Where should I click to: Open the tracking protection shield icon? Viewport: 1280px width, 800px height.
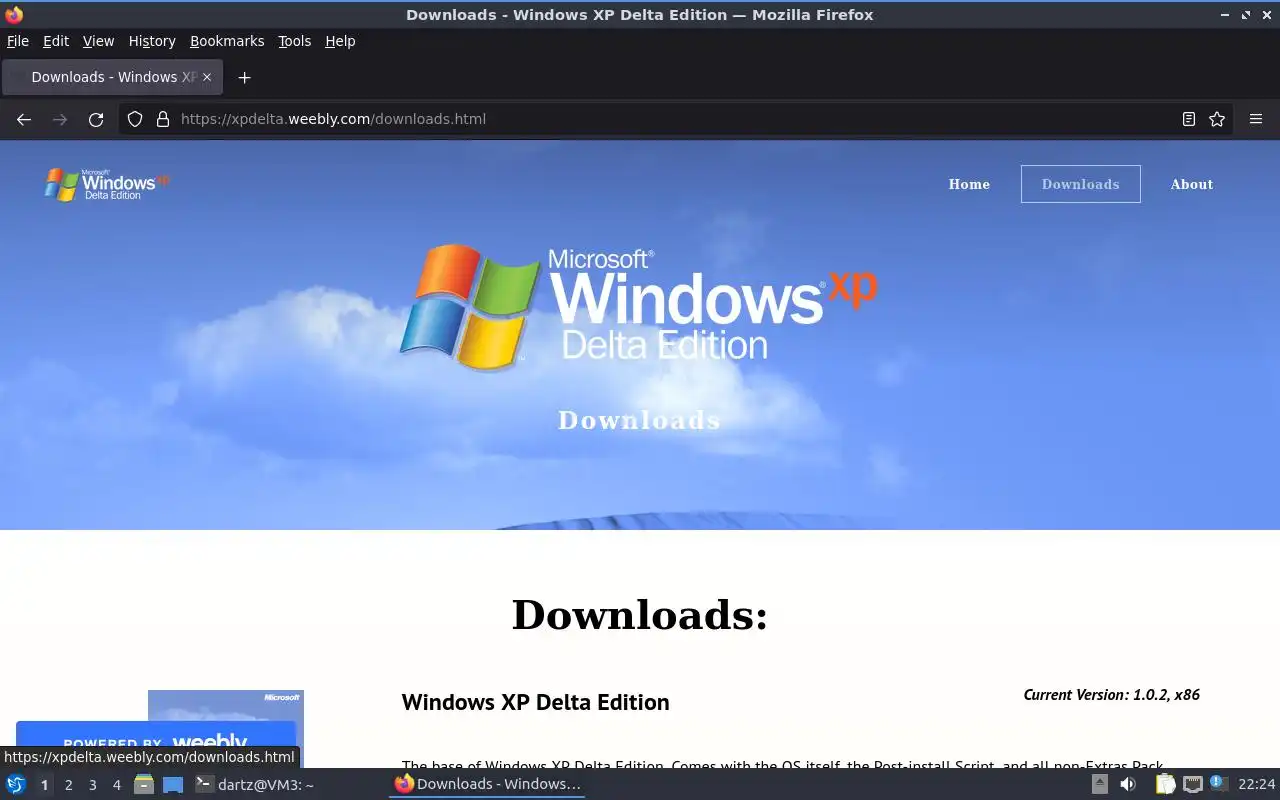point(135,119)
